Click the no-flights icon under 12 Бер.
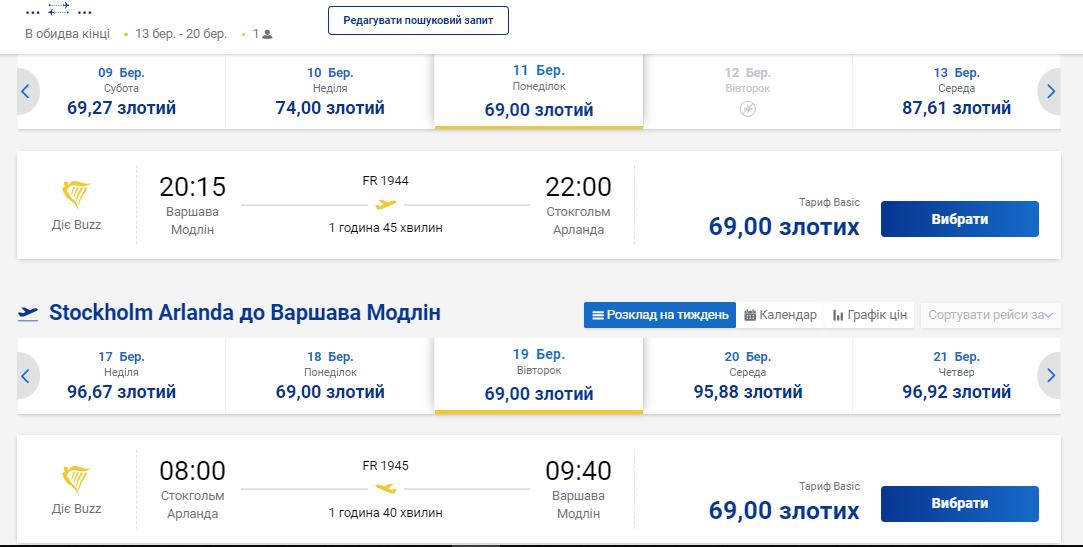1083x547 pixels. (x=747, y=108)
